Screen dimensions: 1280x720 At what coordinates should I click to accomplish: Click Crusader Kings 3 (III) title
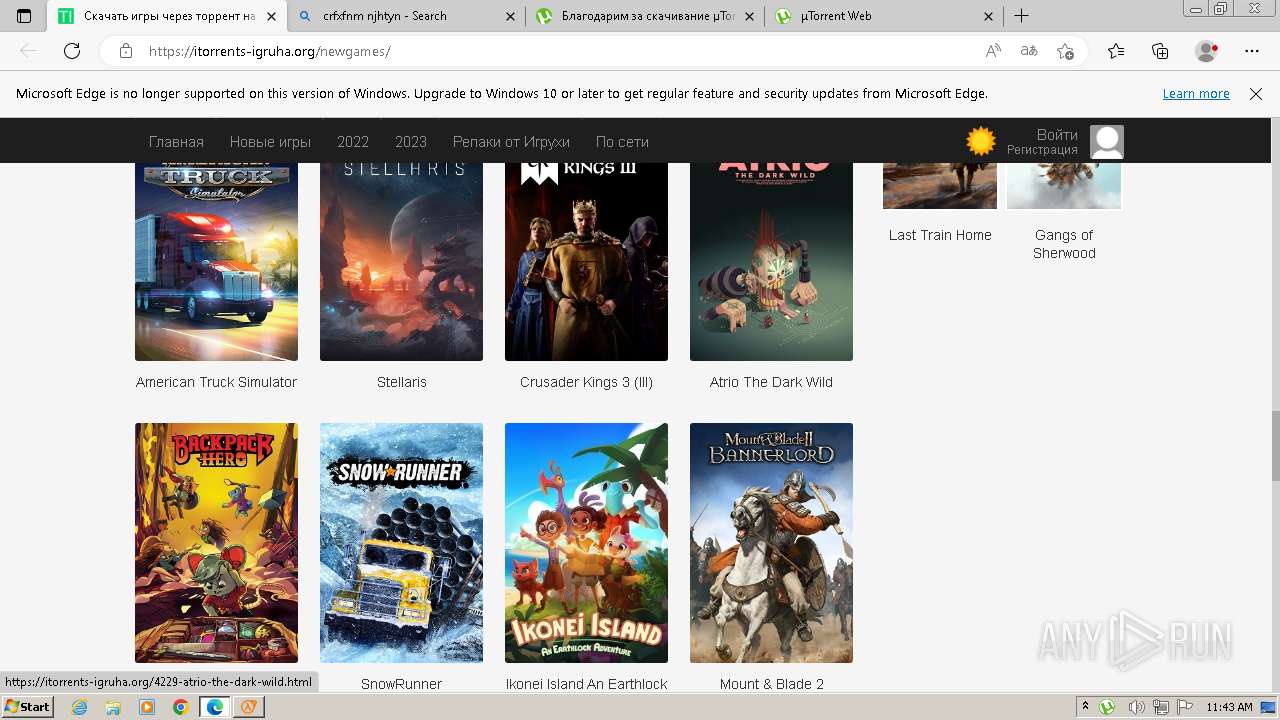pos(586,382)
